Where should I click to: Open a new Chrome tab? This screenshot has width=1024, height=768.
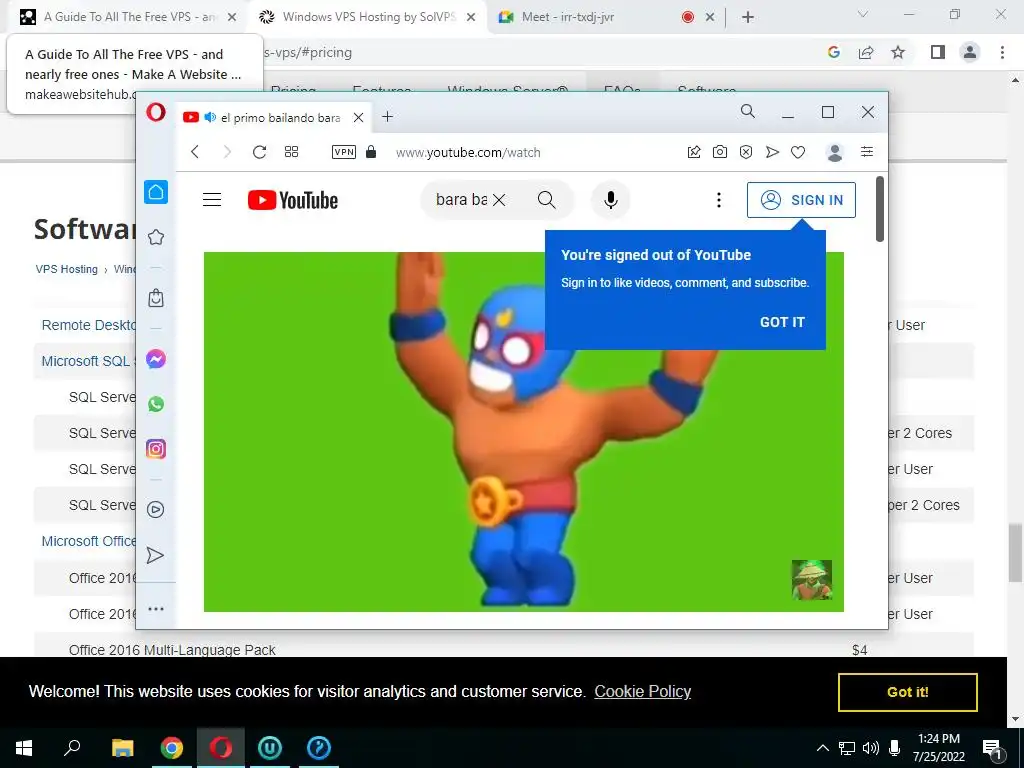748,17
